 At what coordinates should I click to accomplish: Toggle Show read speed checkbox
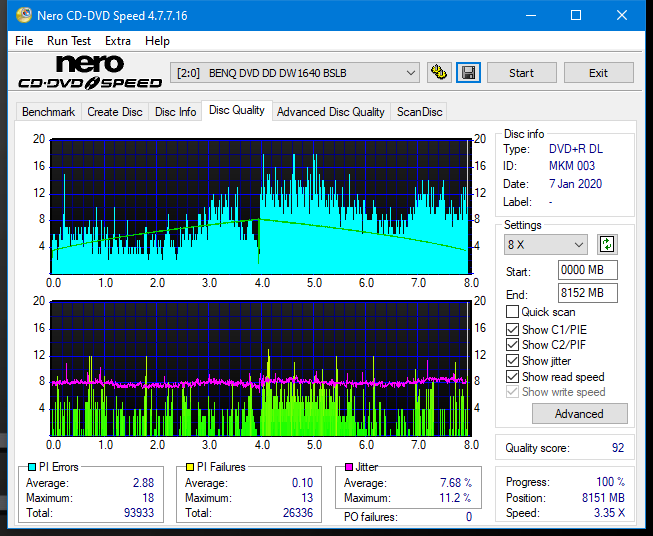pyautogui.click(x=512, y=376)
